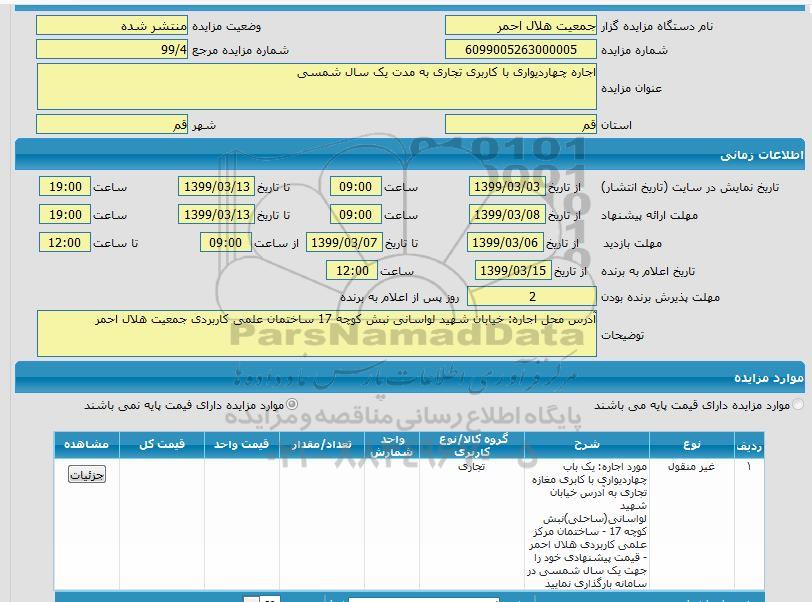Click visit start time field 09:00

(x=226, y=242)
